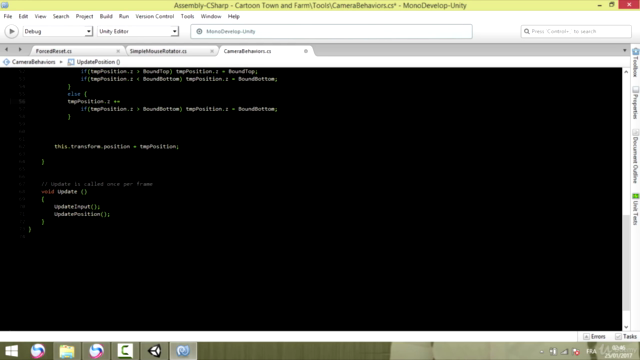The image size is (640, 360).
Task: Open the Search menu
Action: point(61,16)
